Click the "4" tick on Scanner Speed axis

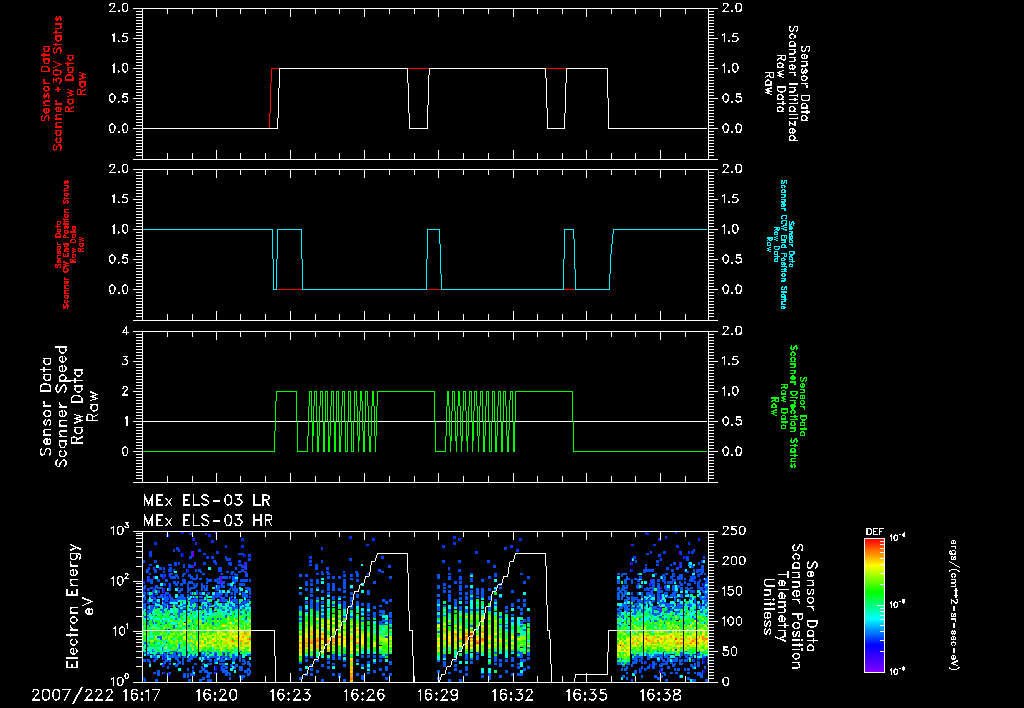125,331
